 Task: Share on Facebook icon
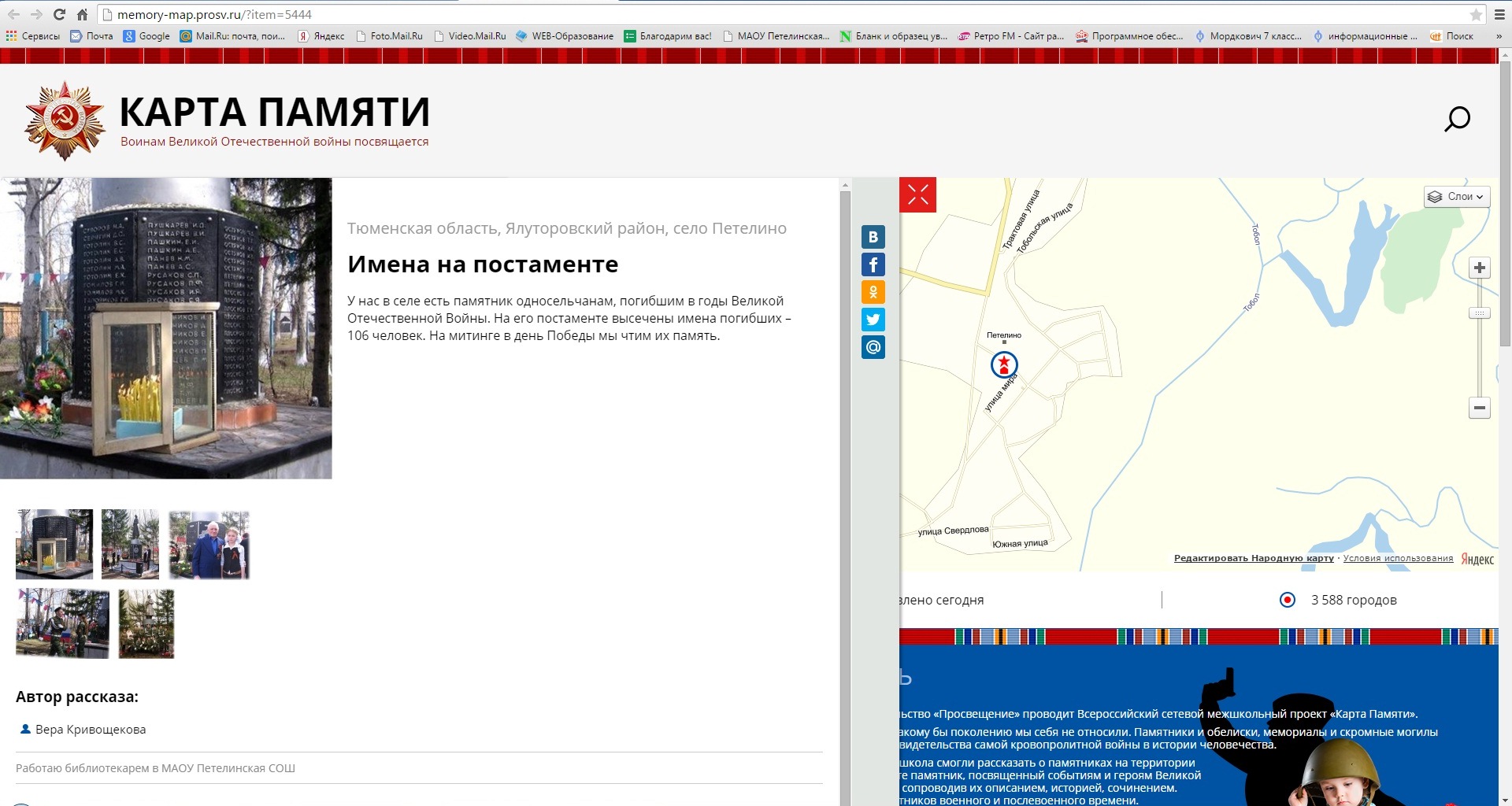point(873,264)
